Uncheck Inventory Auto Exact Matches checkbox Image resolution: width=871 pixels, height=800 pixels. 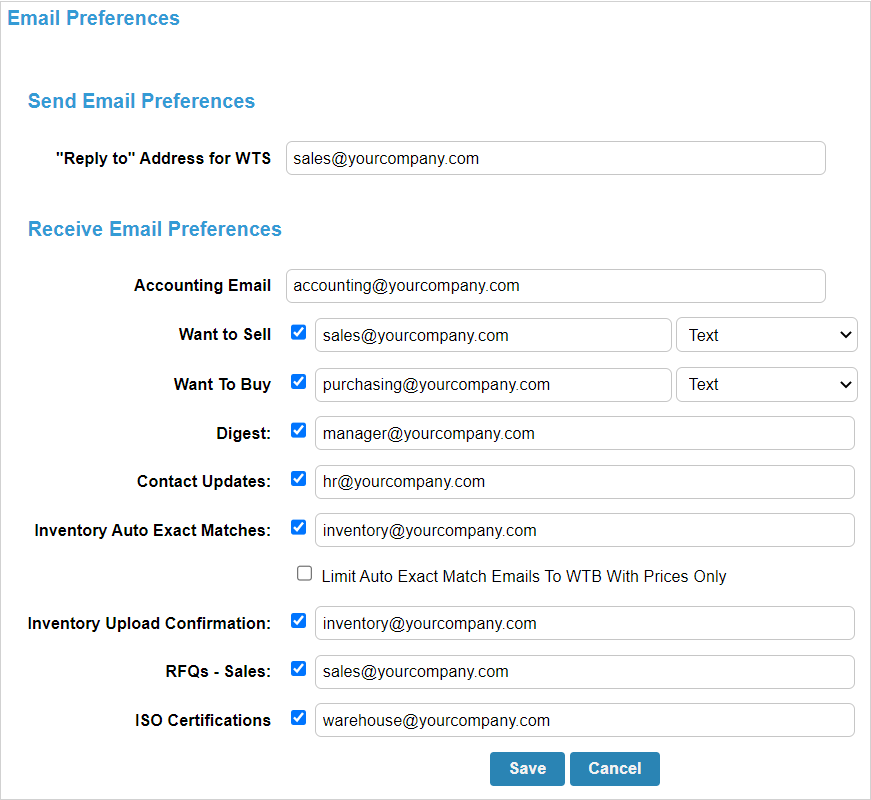tap(298, 527)
